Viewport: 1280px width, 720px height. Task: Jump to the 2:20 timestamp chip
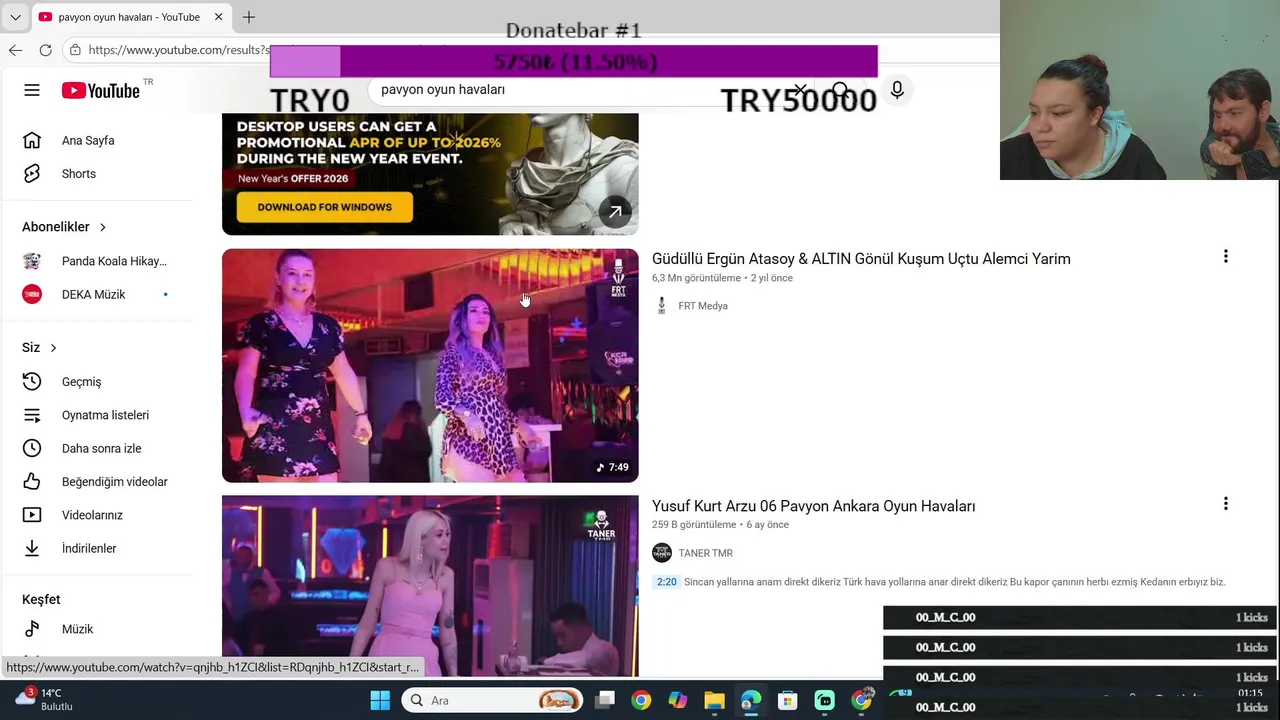[x=666, y=582]
